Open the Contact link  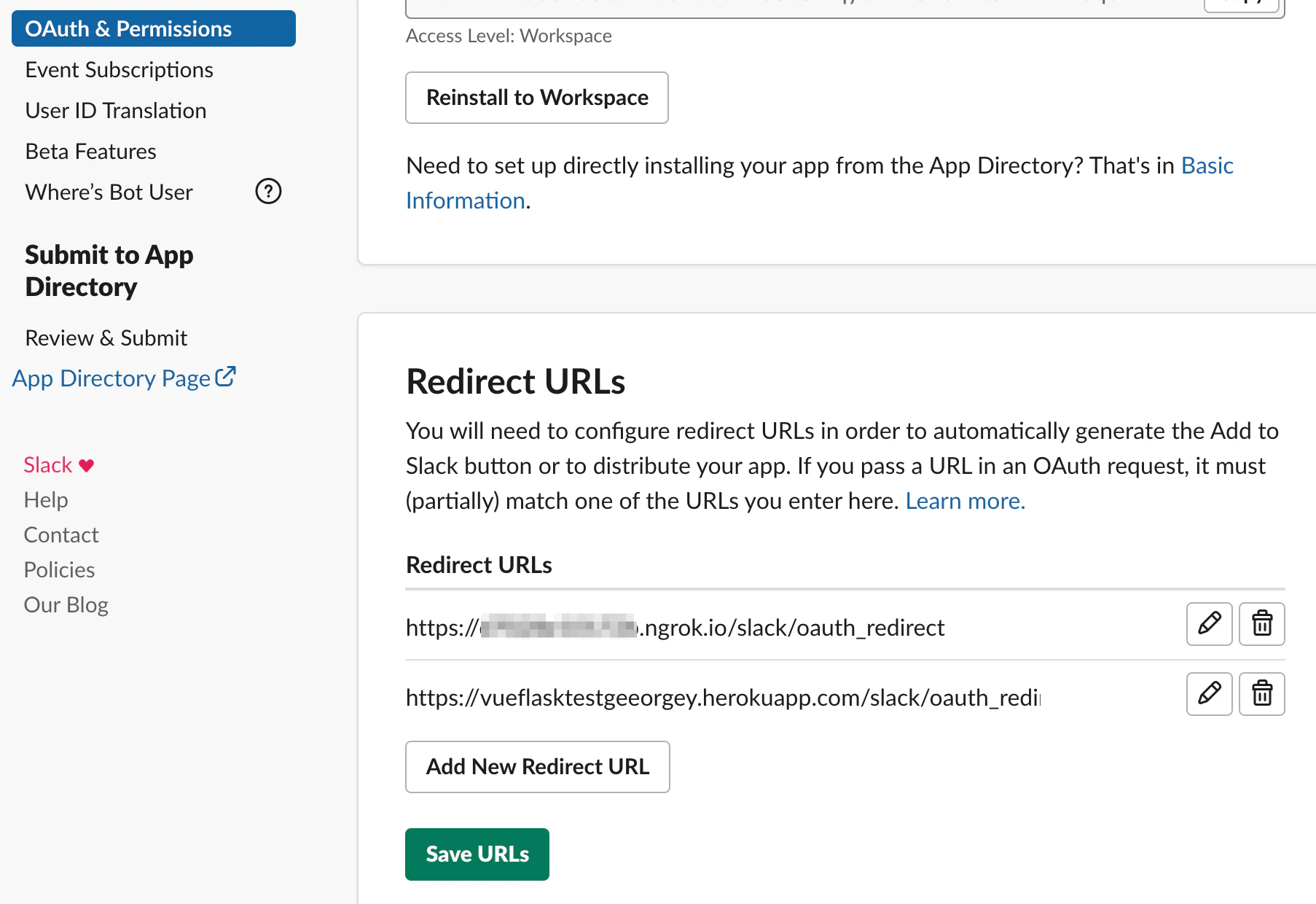(x=61, y=535)
